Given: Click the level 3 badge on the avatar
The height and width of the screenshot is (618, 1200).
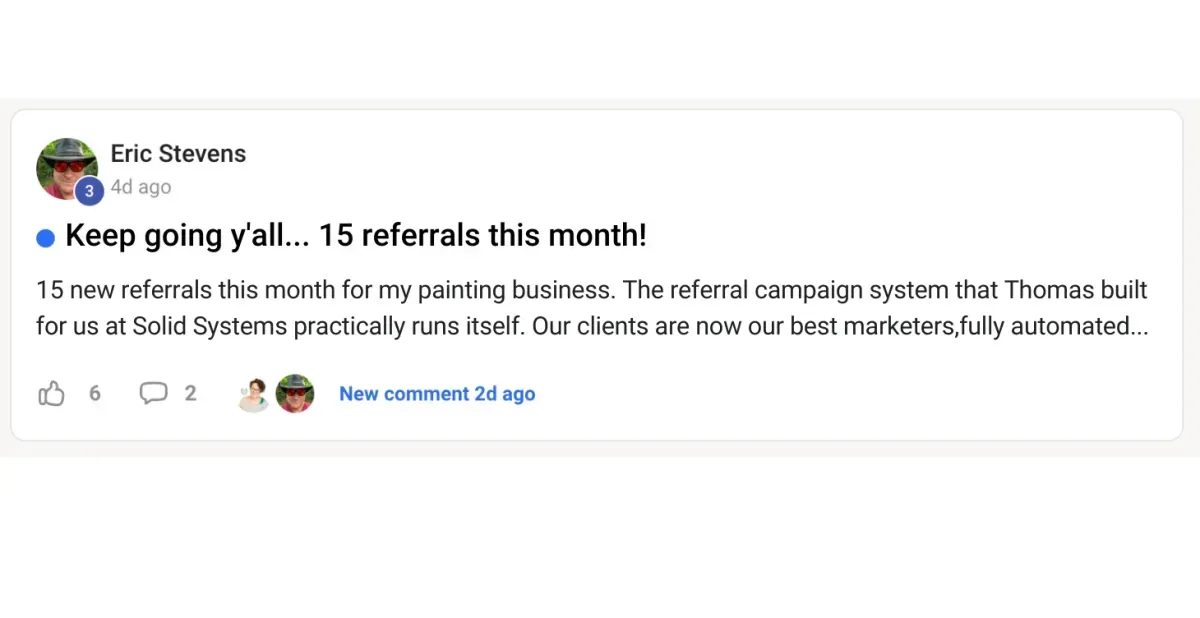Looking at the screenshot, I should (x=89, y=190).
